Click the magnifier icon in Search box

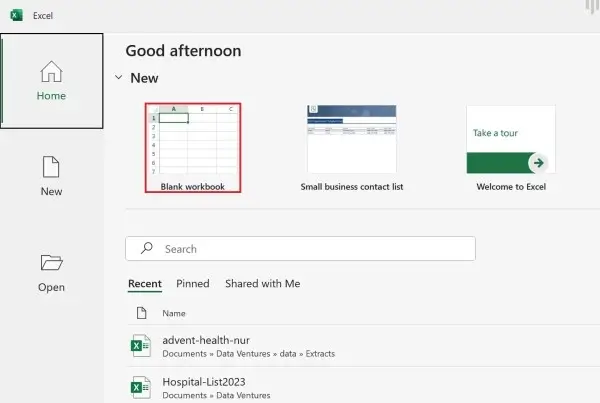pyautogui.click(x=147, y=248)
